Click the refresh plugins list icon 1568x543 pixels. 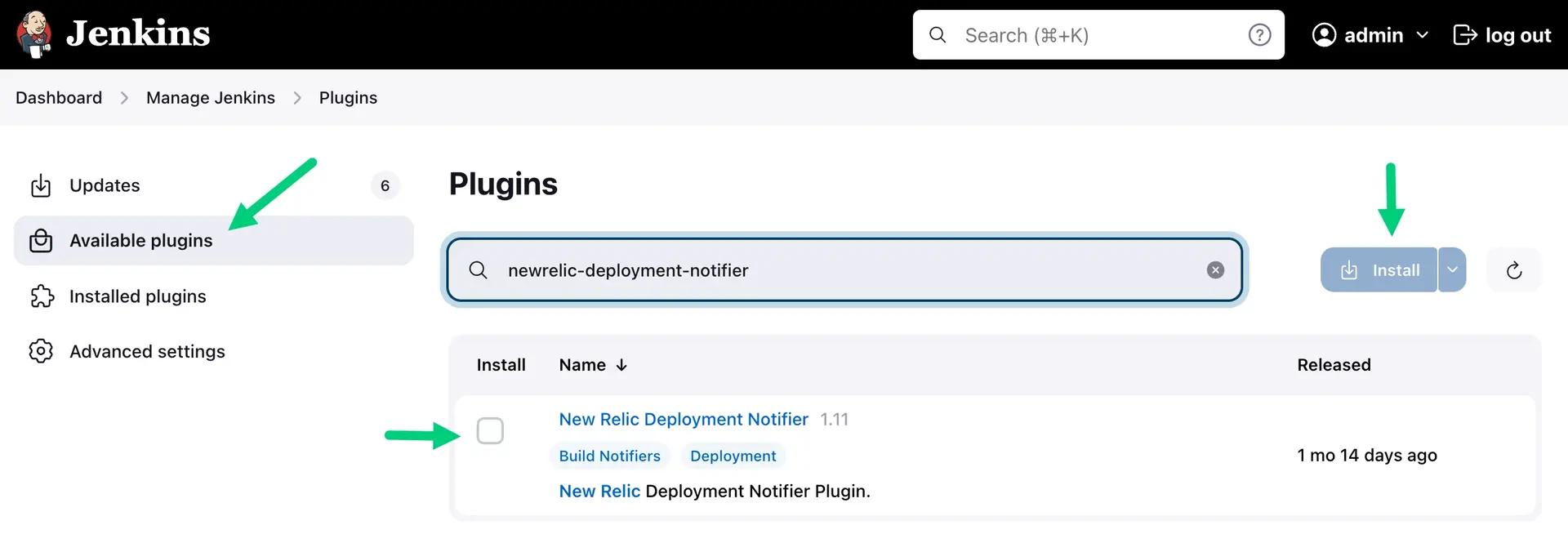coord(1513,270)
